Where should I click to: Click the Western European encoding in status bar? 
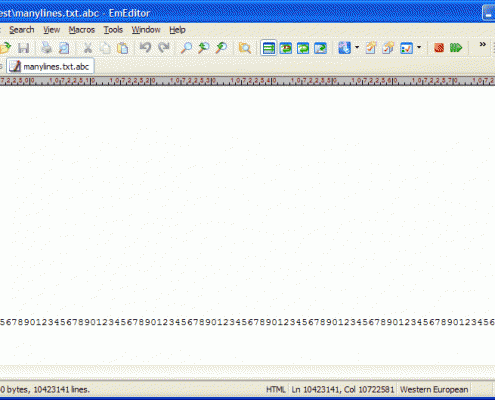point(434,389)
